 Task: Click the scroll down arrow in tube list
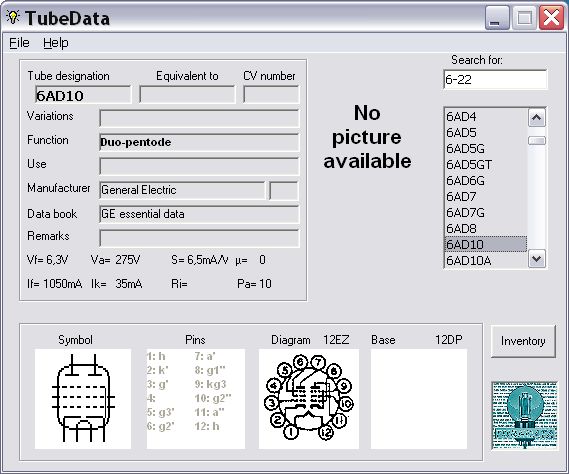(537, 259)
